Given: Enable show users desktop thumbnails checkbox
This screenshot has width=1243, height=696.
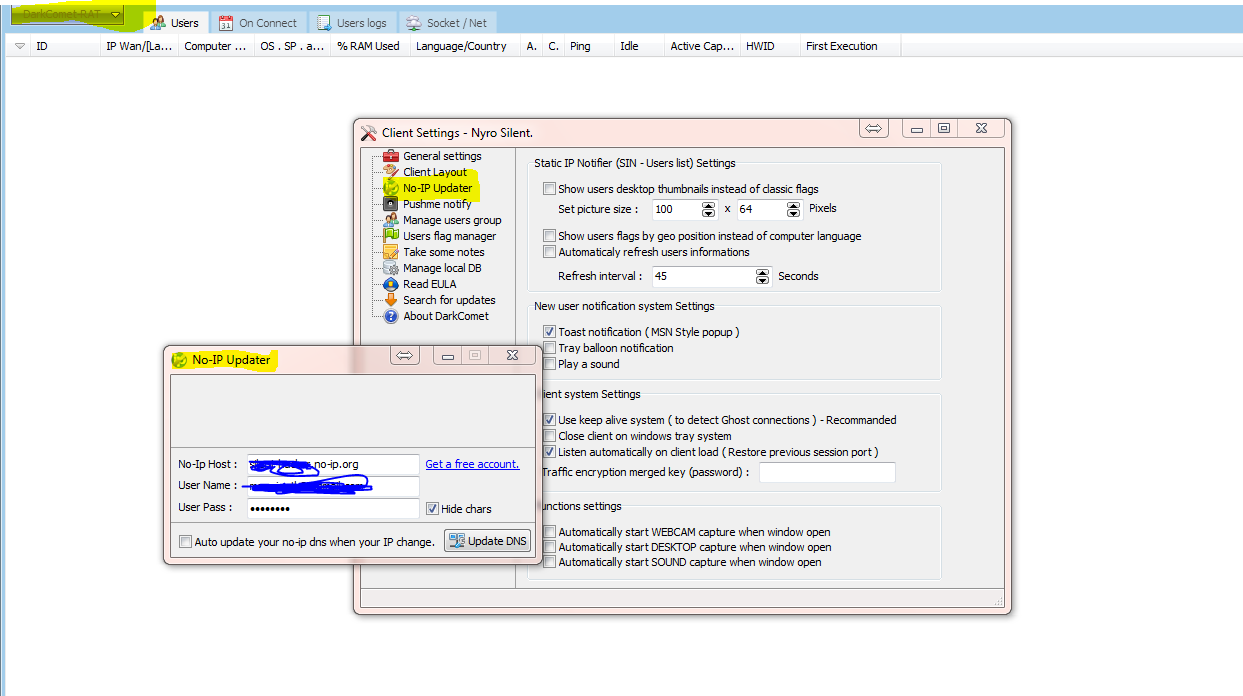Looking at the screenshot, I should point(549,189).
